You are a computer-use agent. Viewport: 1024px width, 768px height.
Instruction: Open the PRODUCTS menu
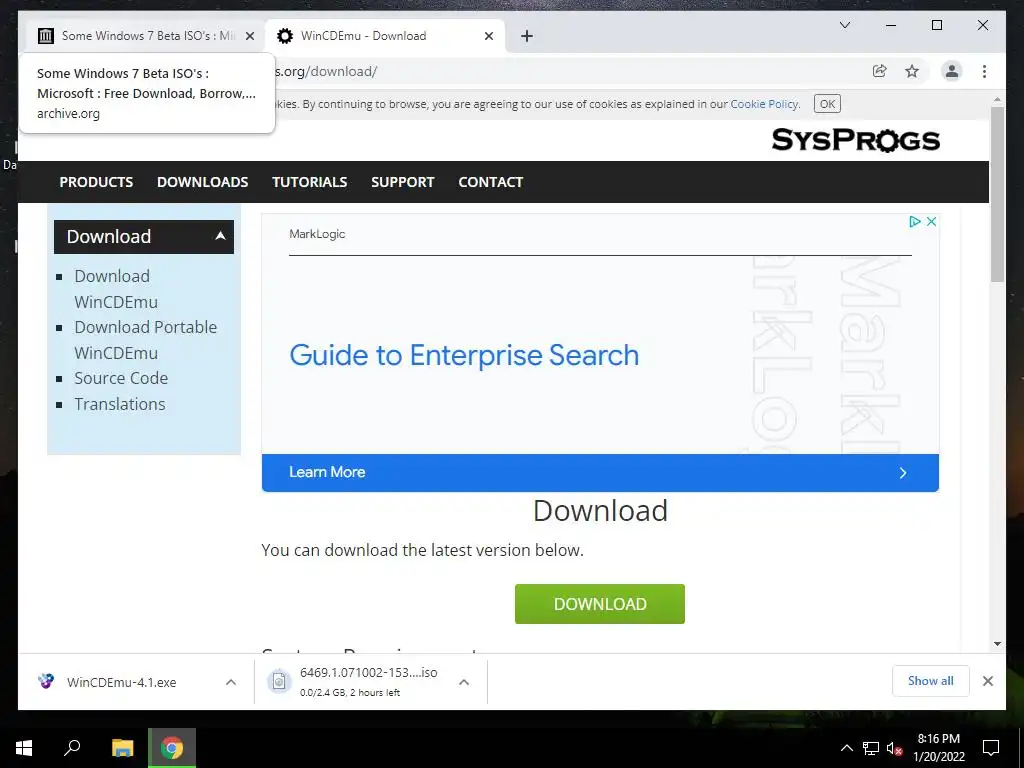coord(96,182)
